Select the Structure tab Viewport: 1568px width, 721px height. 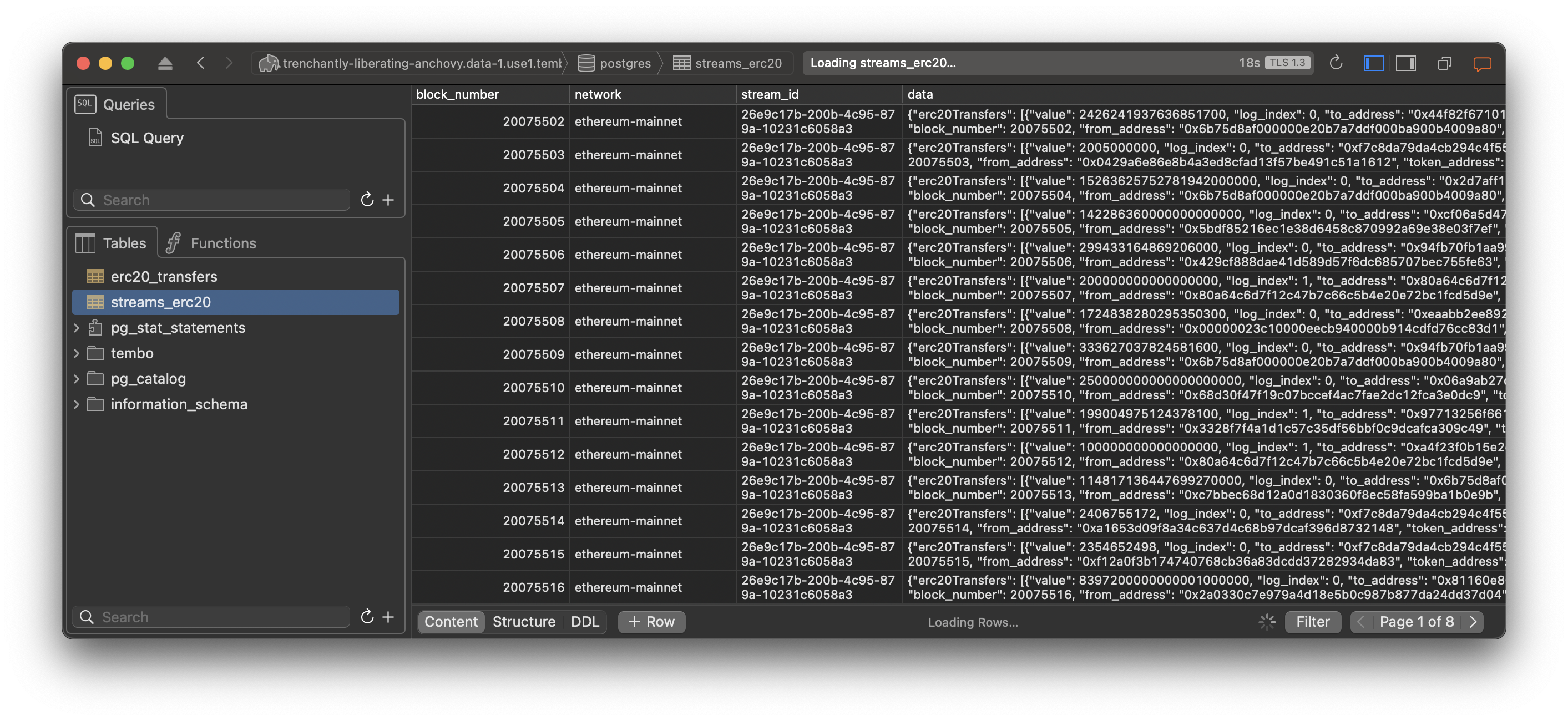(524, 621)
